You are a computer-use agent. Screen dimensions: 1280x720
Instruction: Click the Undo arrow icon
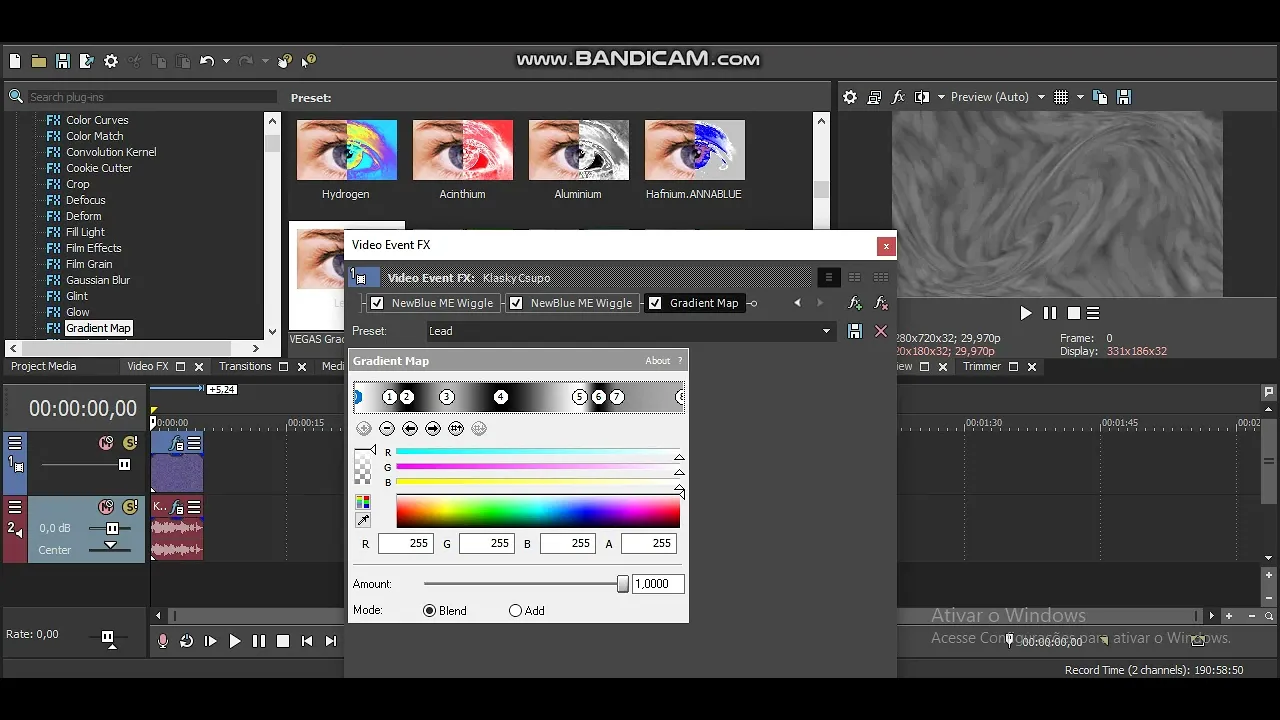(207, 61)
